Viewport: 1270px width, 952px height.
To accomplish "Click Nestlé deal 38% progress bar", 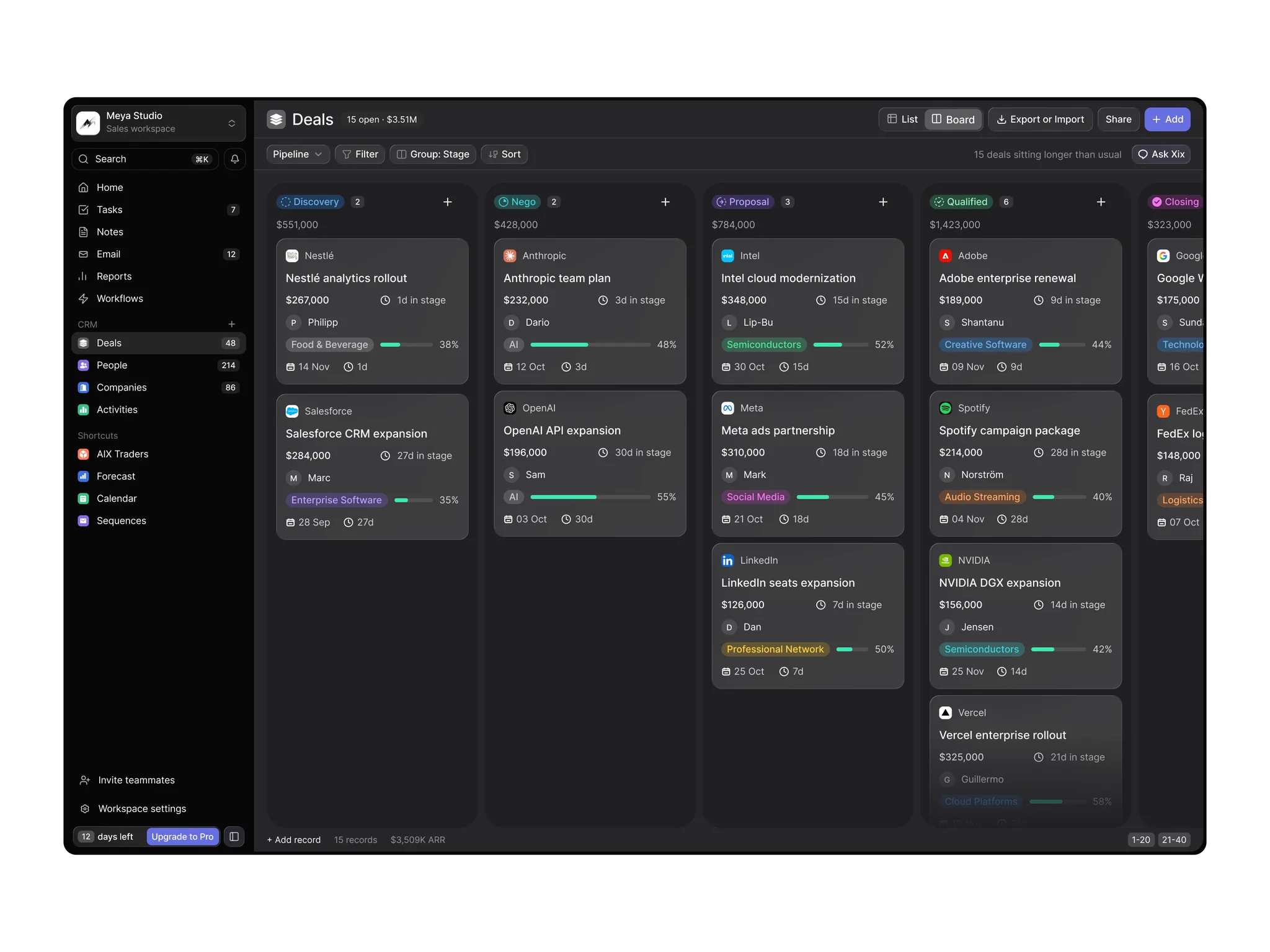I will pos(406,345).
